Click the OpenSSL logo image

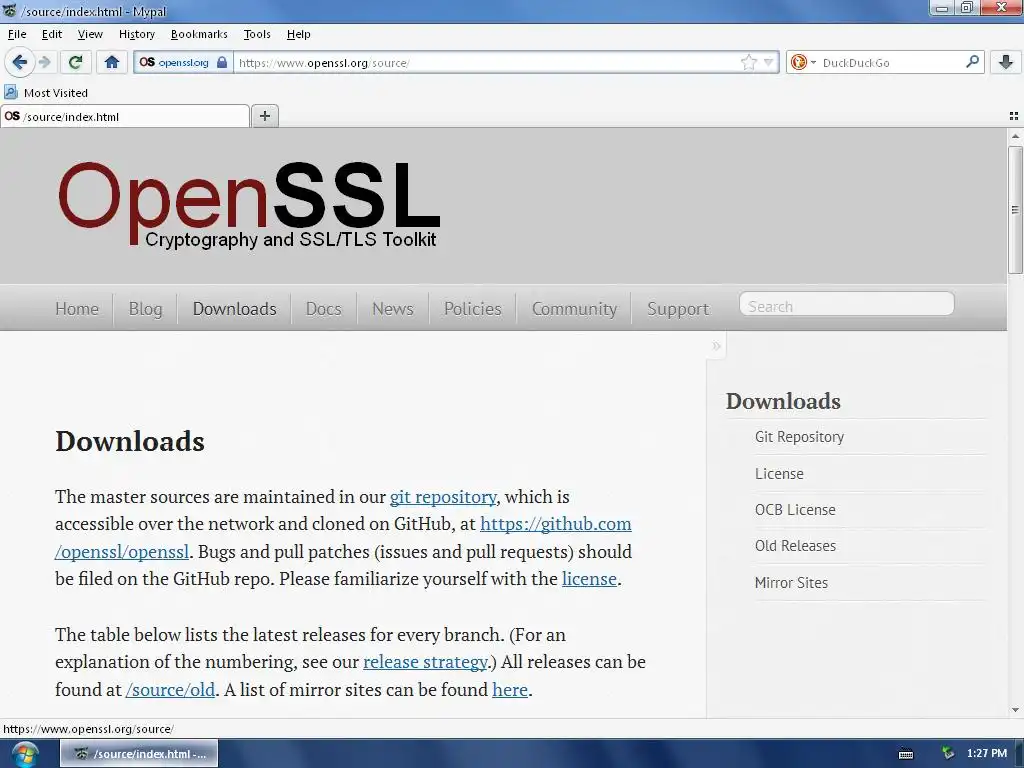click(x=249, y=205)
